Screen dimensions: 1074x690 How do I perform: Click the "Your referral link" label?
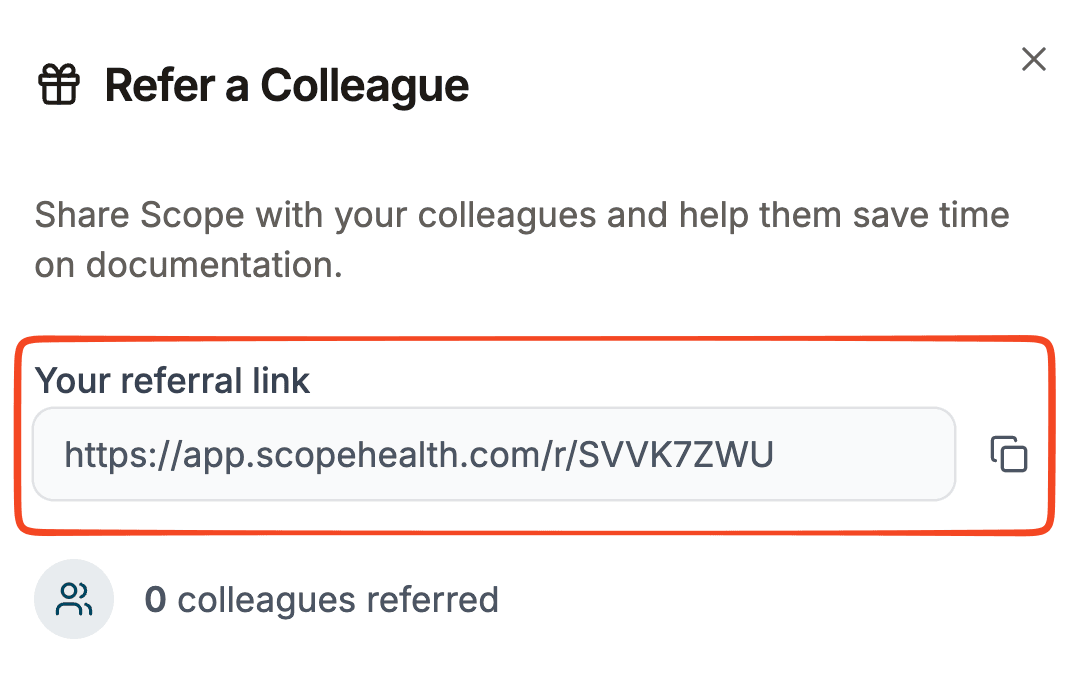pyautogui.click(x=172, y=381)
